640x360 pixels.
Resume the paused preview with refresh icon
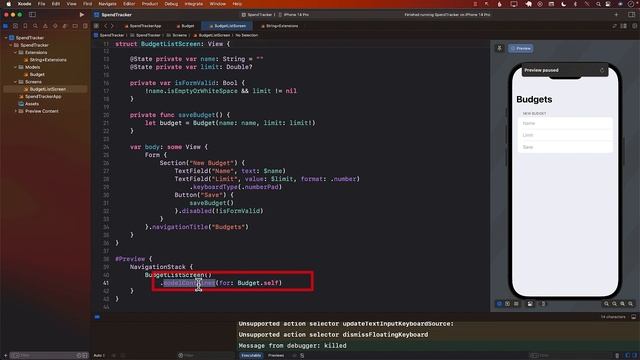tap(602, 70)
